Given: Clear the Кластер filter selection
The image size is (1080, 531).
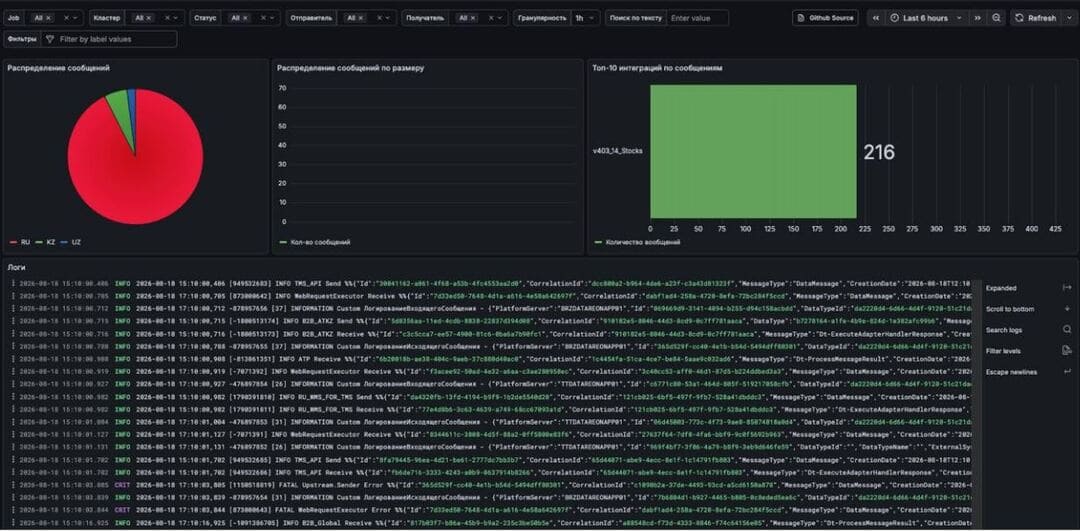Looking at the screenshot, I should coord(167,18).
